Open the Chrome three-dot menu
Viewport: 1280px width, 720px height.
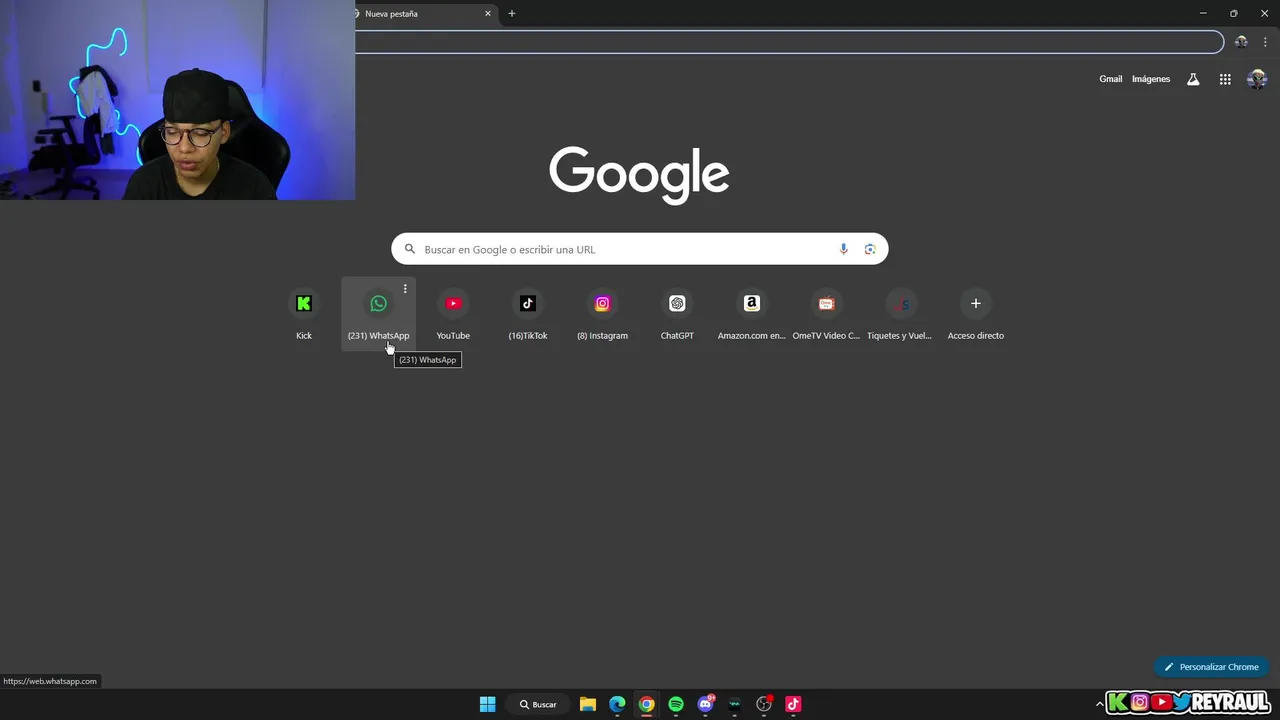(1265, 42)
